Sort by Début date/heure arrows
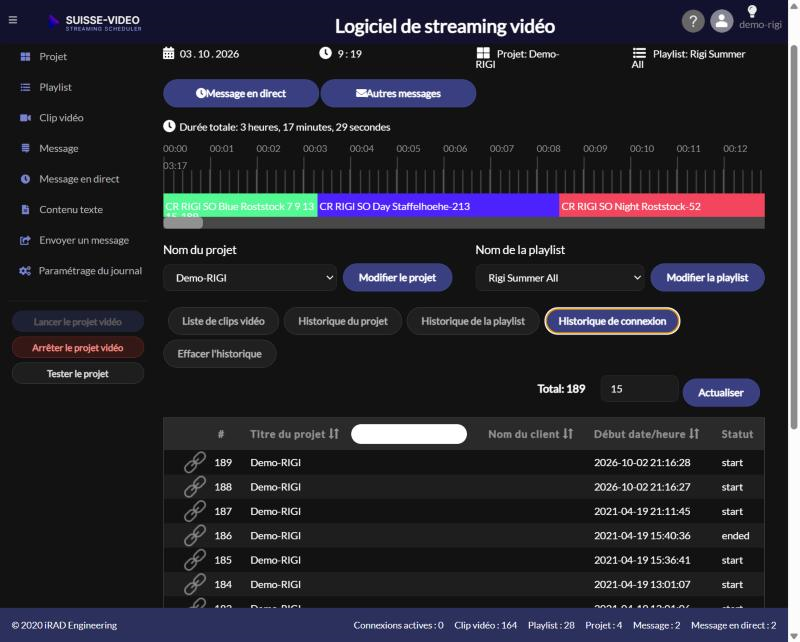800x642 pixels. pyautogui.click(x=694, y=434)
